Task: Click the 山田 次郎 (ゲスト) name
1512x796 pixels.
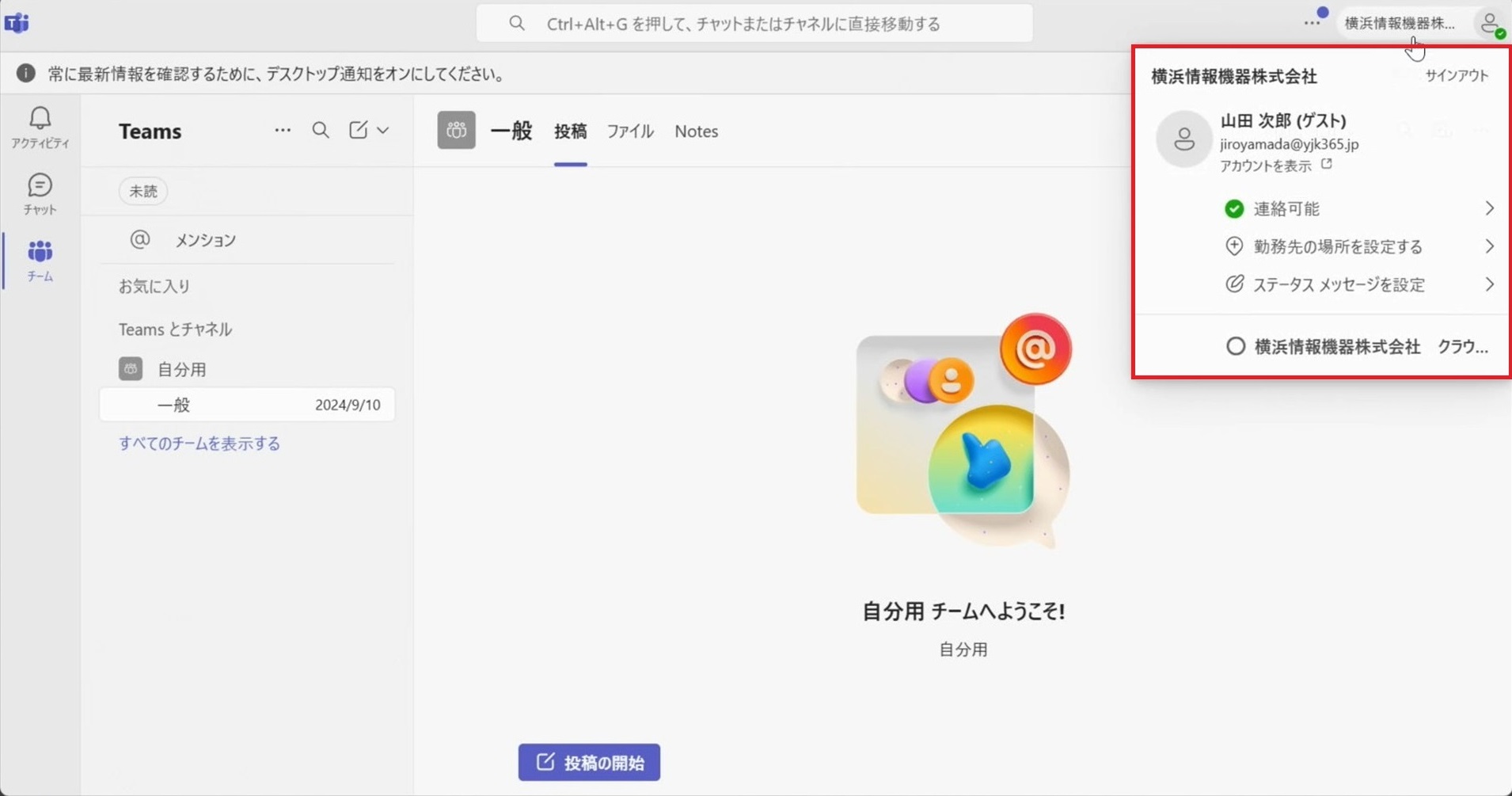Action: coord(1283,120)
